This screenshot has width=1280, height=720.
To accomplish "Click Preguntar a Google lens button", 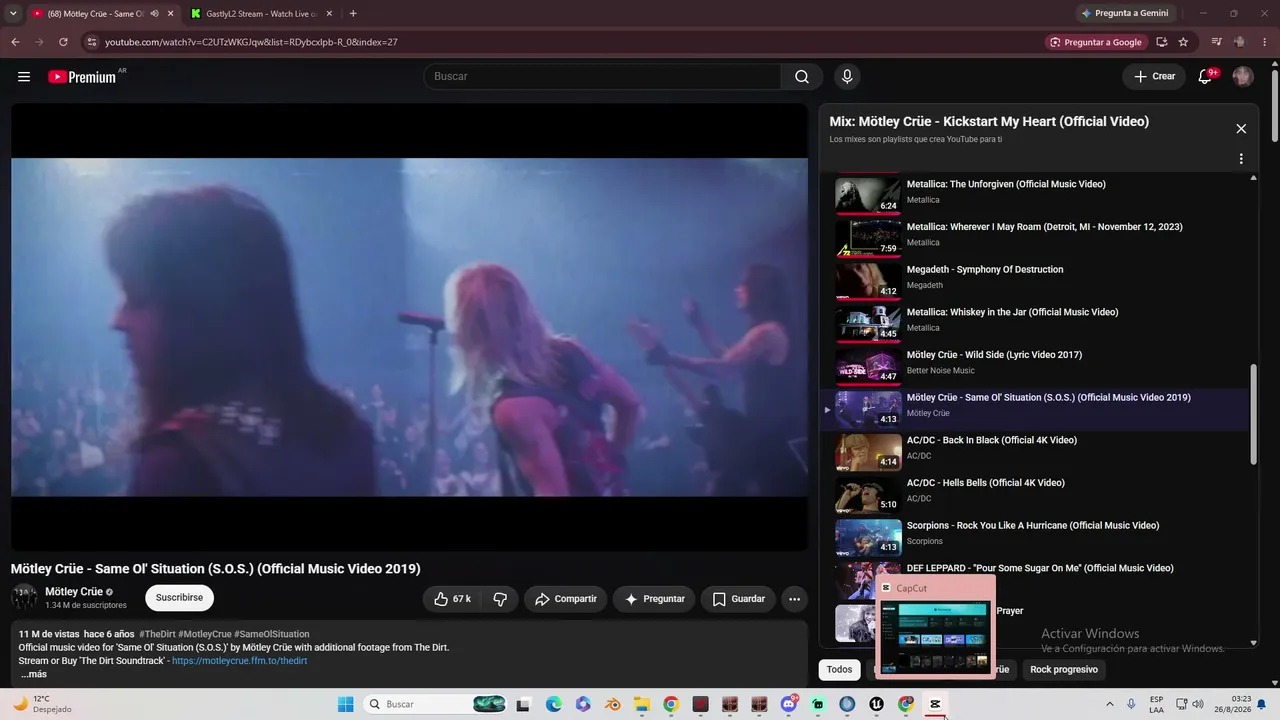I will point(1096,42).
